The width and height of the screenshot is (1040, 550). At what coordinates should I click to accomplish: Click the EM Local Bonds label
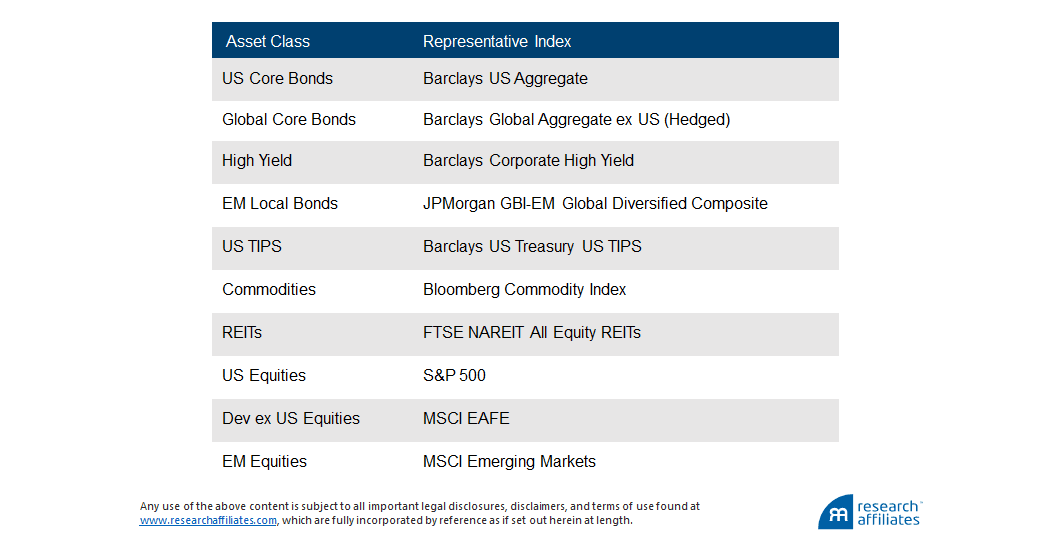(280, 203)
